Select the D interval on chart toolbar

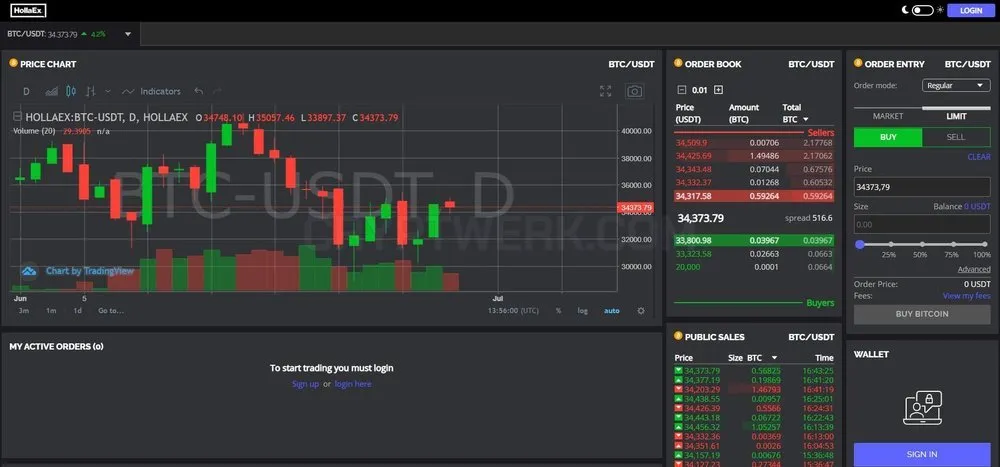pos(26,91)
